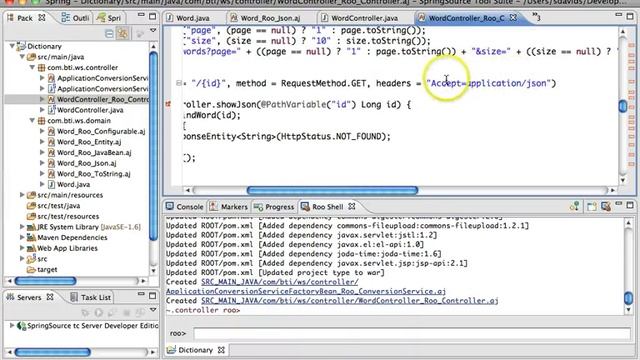The image size is (640, 360).
Task: Open the Word.java editor tab
Action: [x=189, y=18]
